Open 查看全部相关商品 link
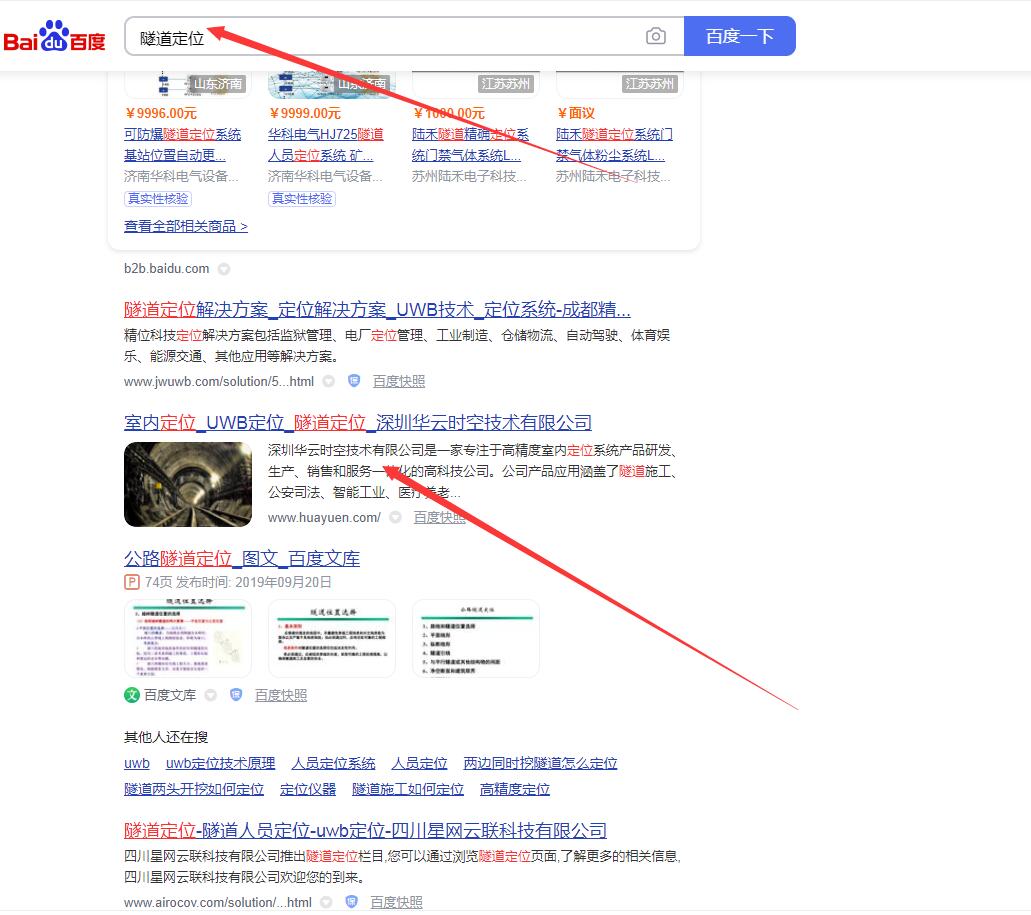The width and height of the screenshot is (1031, 915). click(185, 226)
